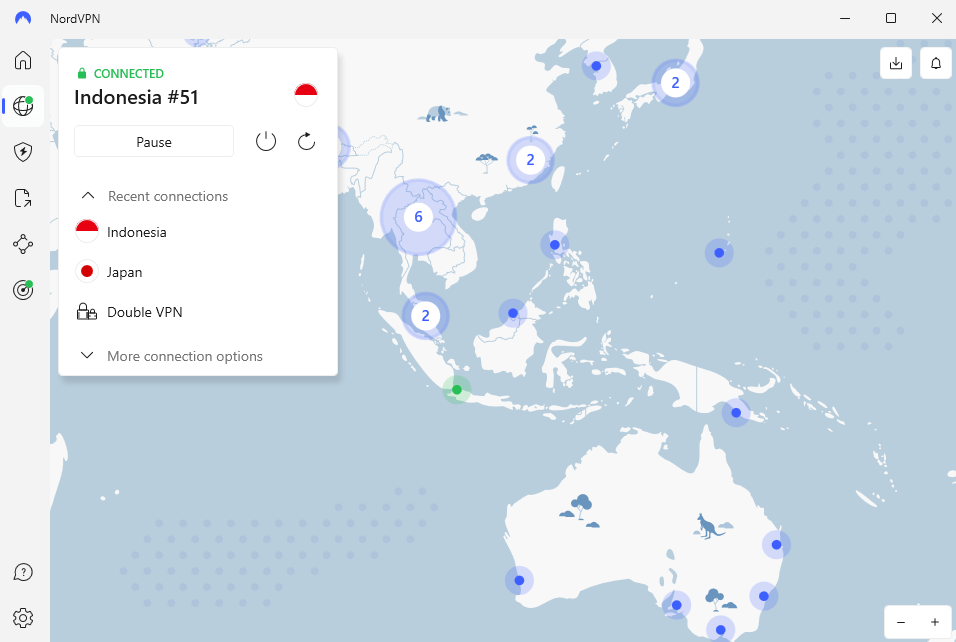
Task: Click the download icon above the map
Action: click(896, 63)
